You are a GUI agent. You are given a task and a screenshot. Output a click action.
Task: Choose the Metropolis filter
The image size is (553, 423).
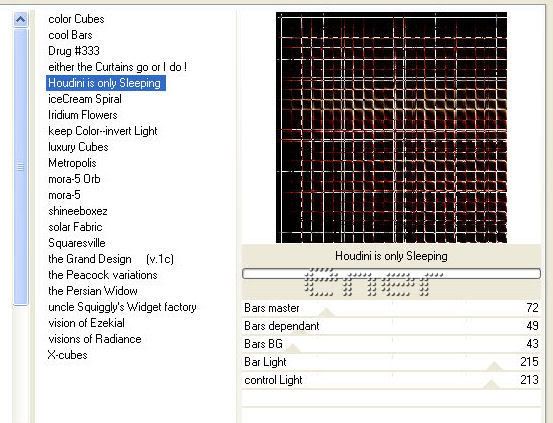tap(72, 163)
